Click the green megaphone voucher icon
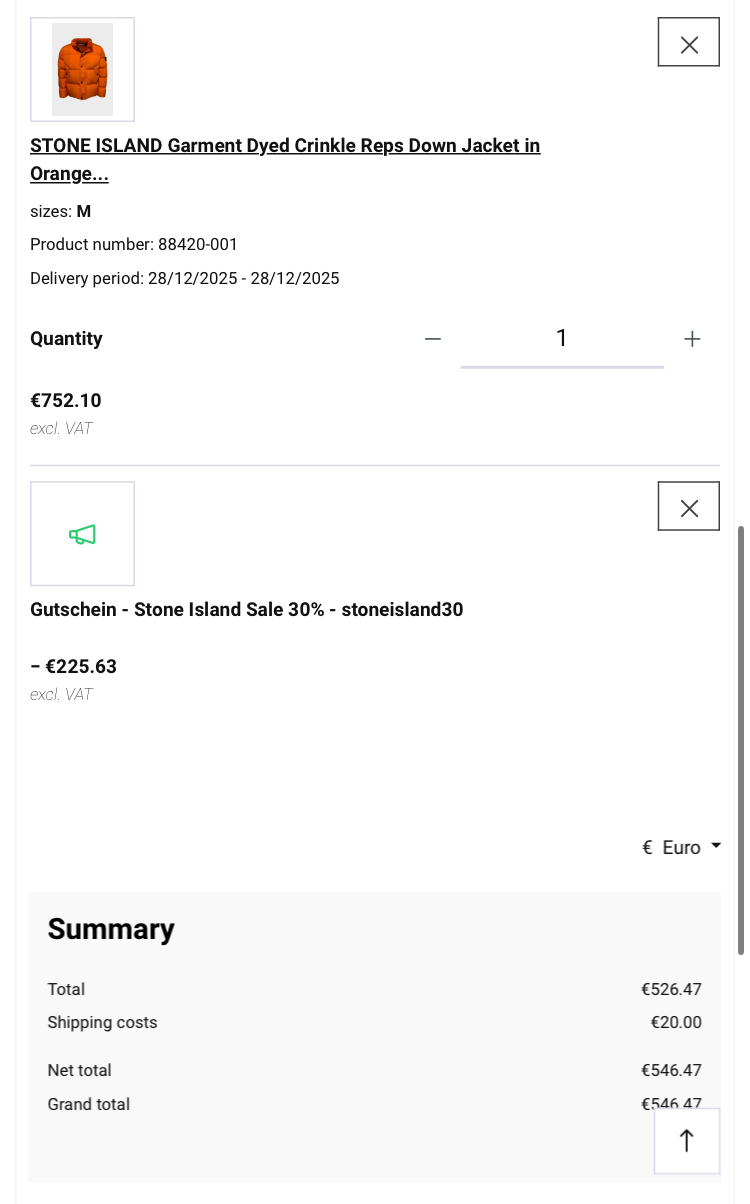The width and height of the screenshot is (750, 1204). point(82,534)
